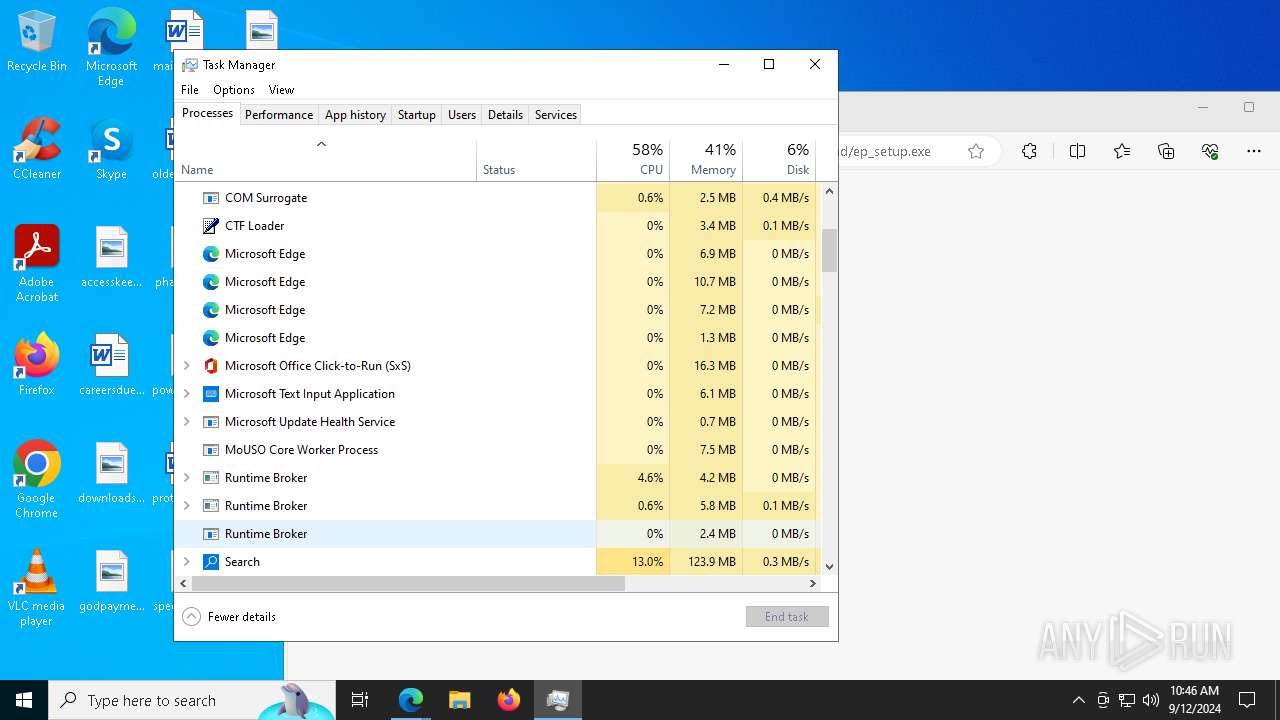Switch to the Details tab
Screen dimensions: 1280x720
pos(505,115)
